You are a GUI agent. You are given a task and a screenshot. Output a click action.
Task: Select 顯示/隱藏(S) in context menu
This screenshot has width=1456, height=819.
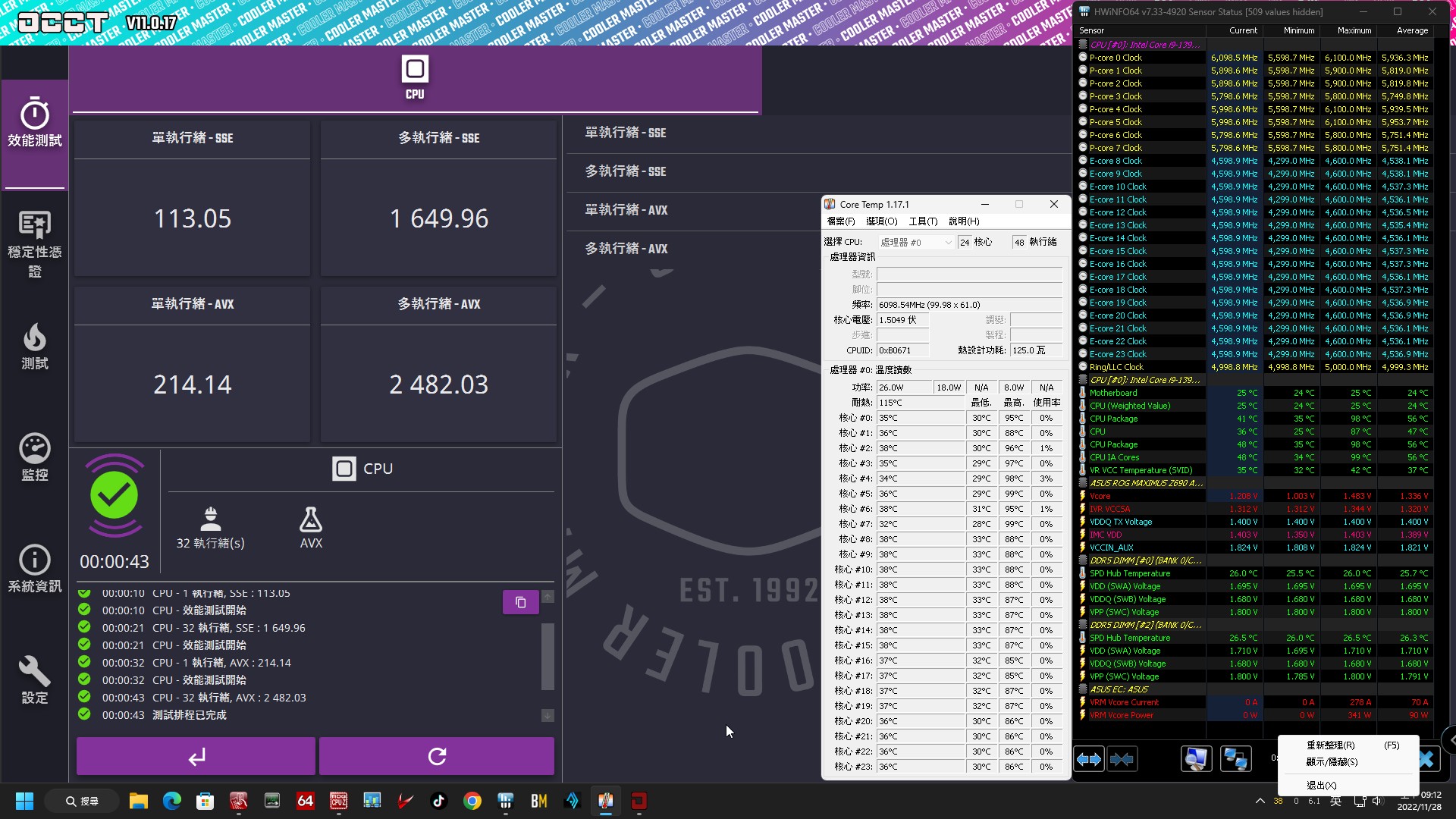[1348, 762]
